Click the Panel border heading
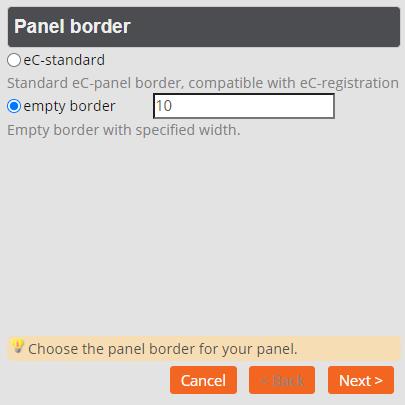 click(72, 26)
